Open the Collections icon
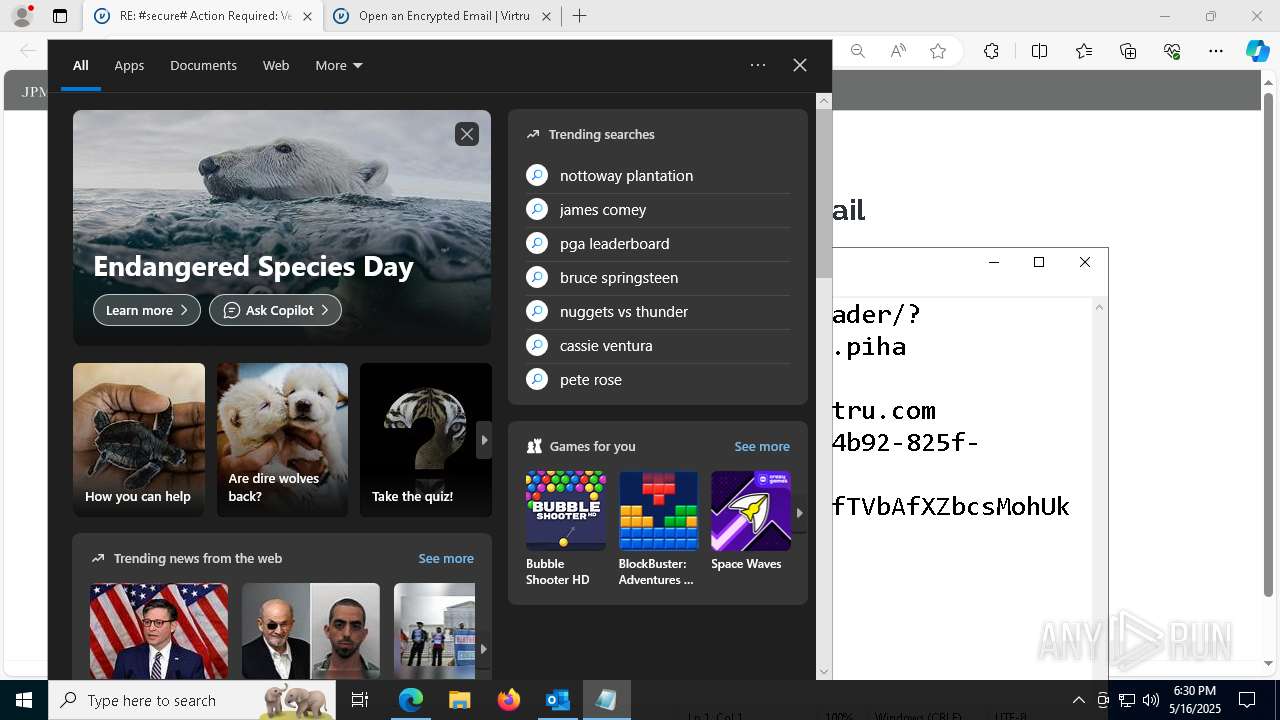This screenshot has width=1280, height=720. [1128, 51]
